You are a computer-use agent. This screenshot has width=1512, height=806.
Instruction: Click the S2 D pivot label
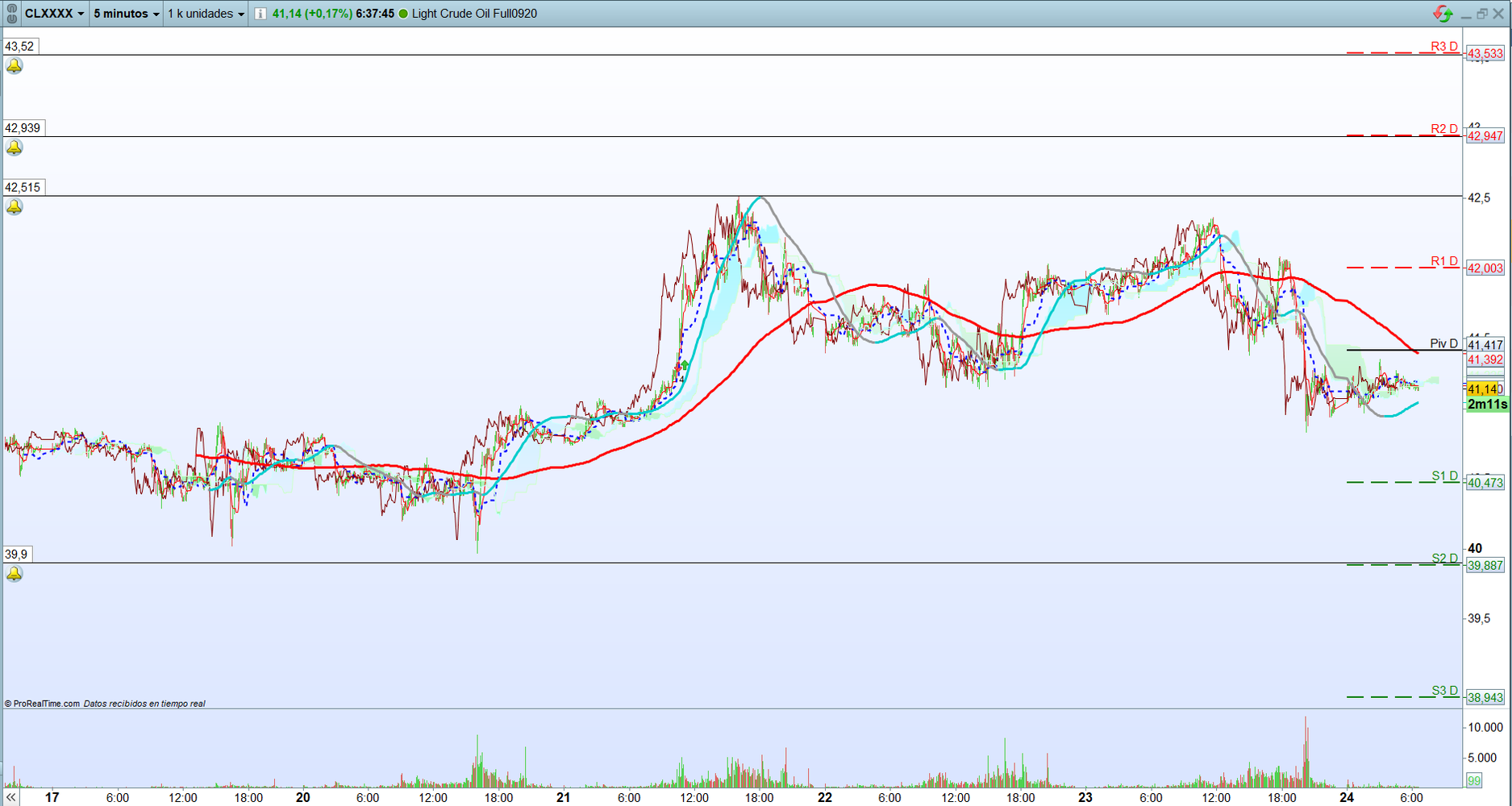pyautogui.click(x=1445, y=559)
